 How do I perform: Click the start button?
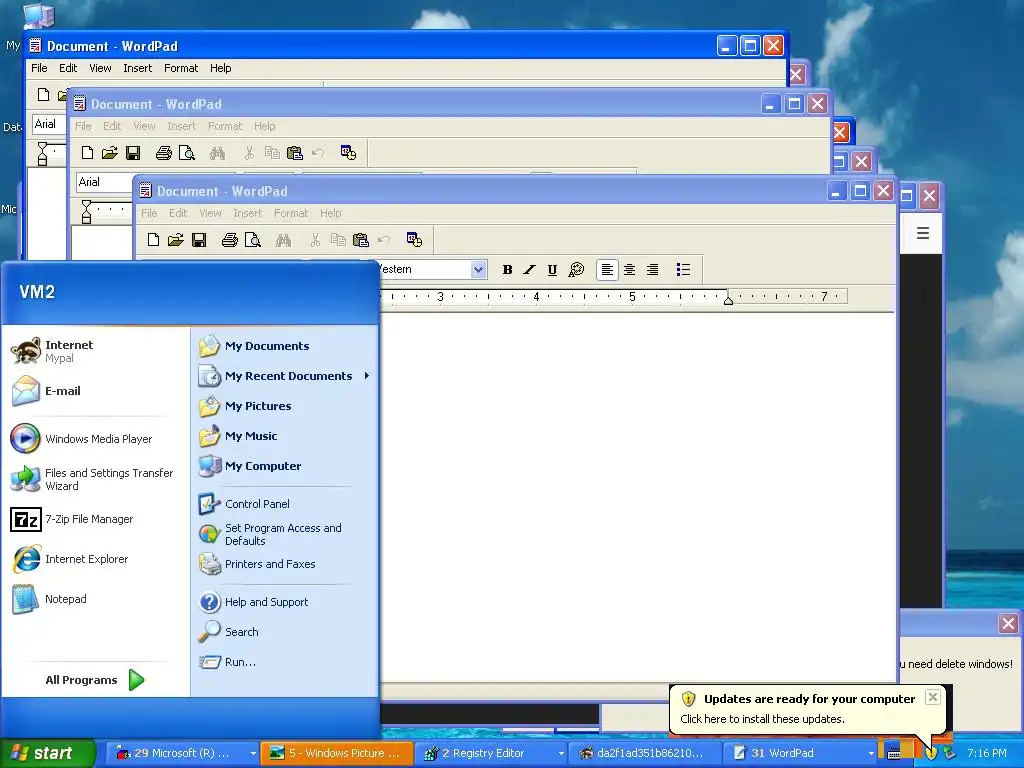point(46,753)
